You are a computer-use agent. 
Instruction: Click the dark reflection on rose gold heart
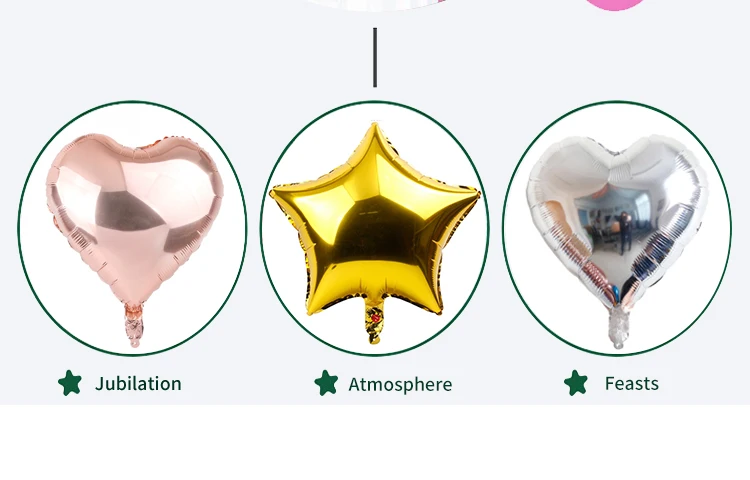click(127, 212)
